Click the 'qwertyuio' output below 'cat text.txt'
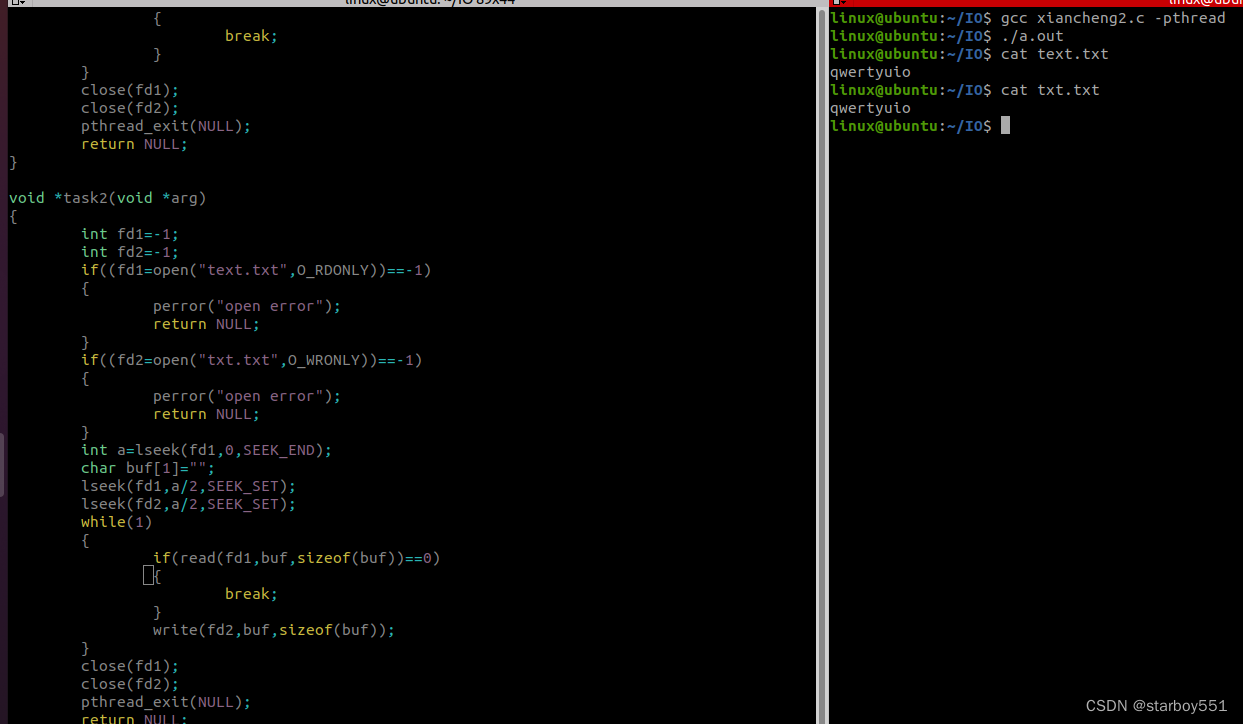This screenshot has height=724, width=1243. (x=870, y=72)
